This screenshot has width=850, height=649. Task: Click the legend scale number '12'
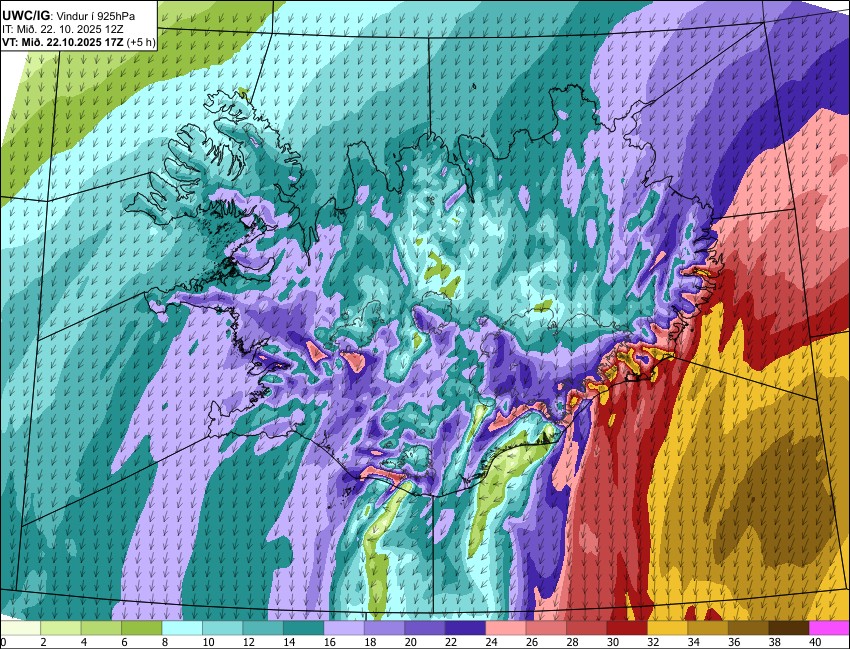(x=248, y=642)
